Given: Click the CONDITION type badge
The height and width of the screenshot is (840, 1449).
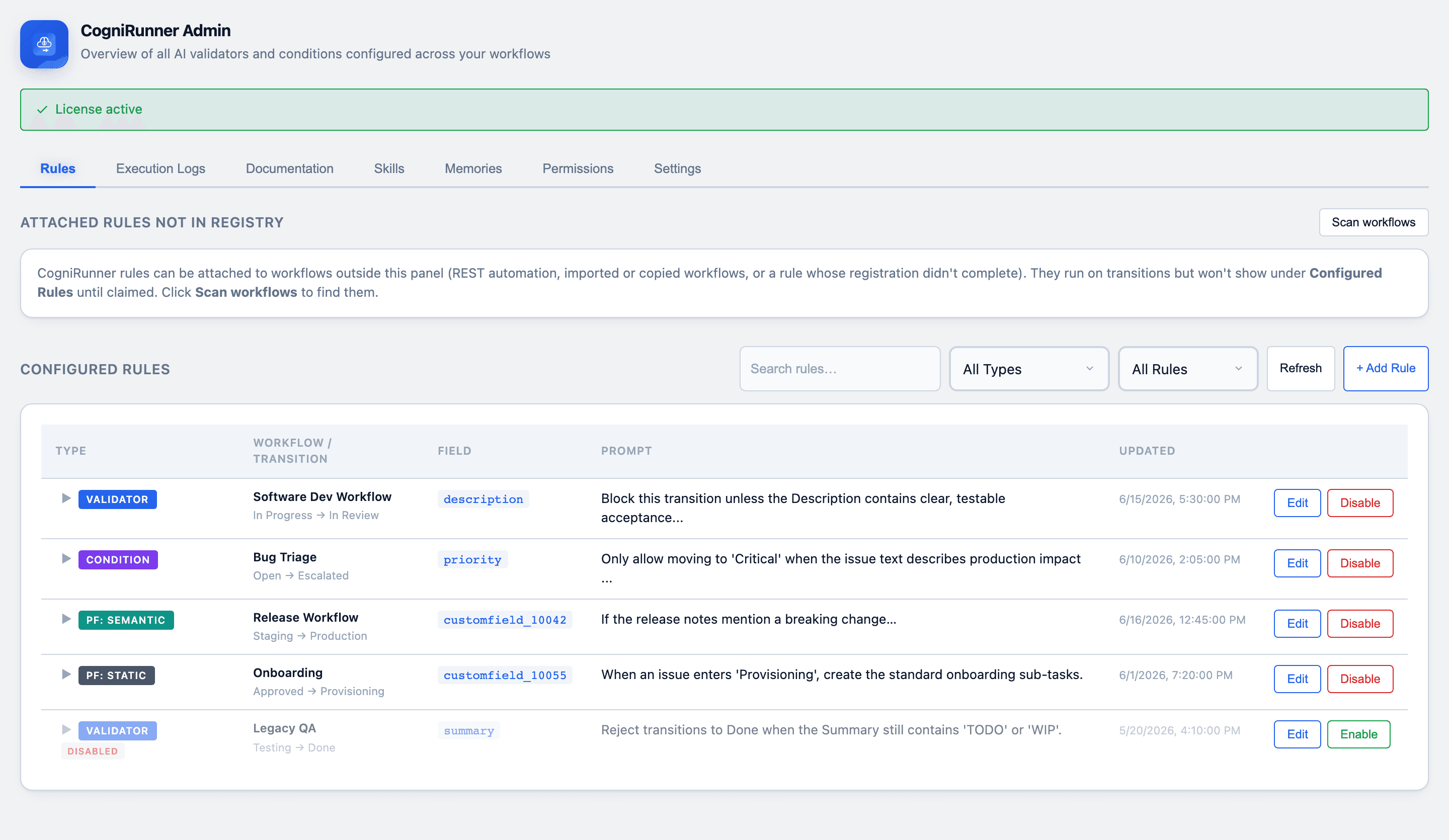Looking at the screenshot, I should (x=118, y=559).
